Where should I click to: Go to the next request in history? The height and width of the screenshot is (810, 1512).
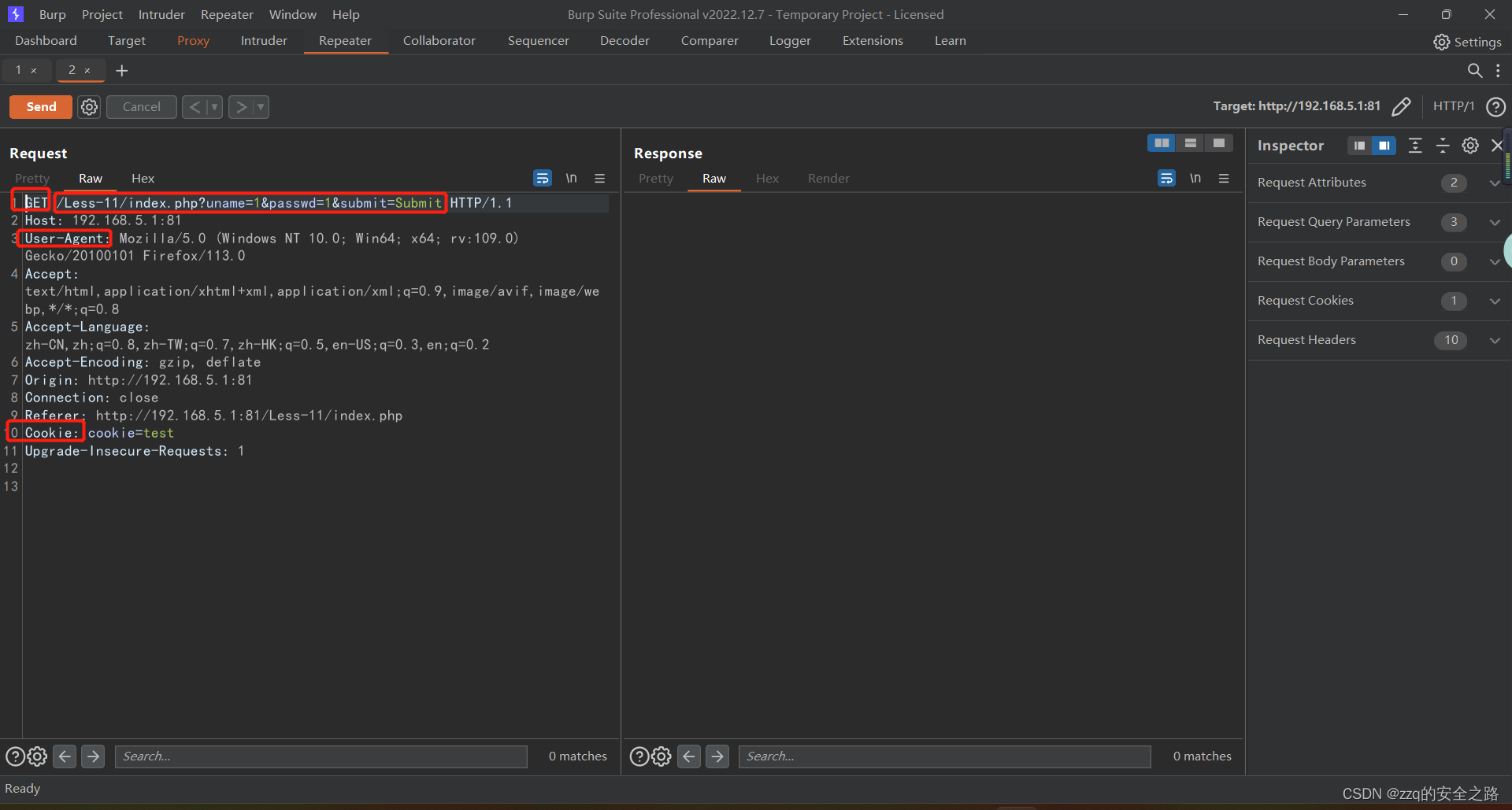point(241,107)
